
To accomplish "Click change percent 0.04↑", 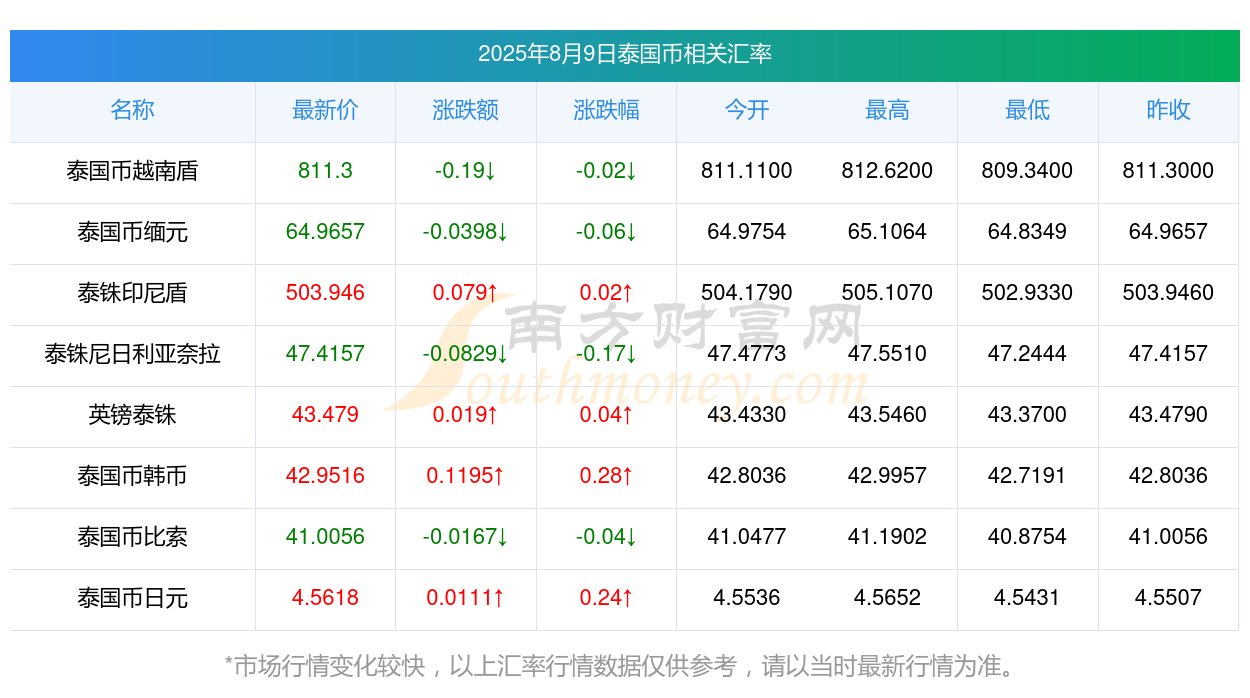I will pyautogui.click(x=606, y=415).
